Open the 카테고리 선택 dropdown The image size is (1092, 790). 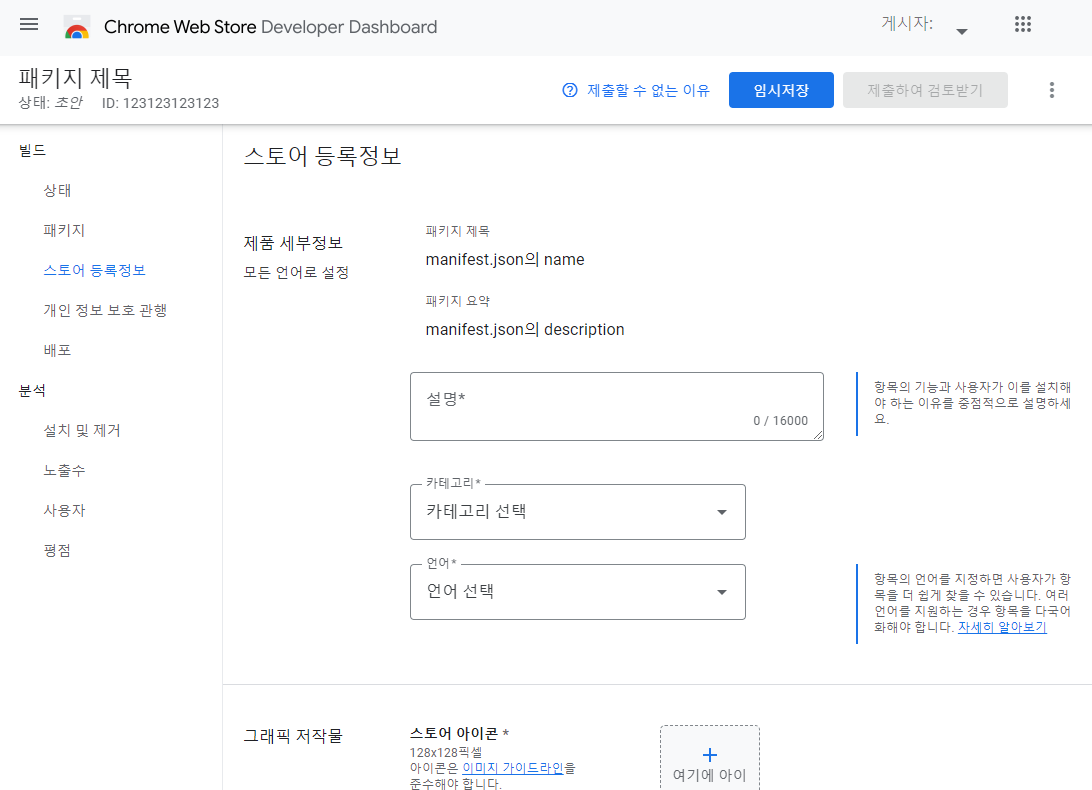[x=578, y=512]
